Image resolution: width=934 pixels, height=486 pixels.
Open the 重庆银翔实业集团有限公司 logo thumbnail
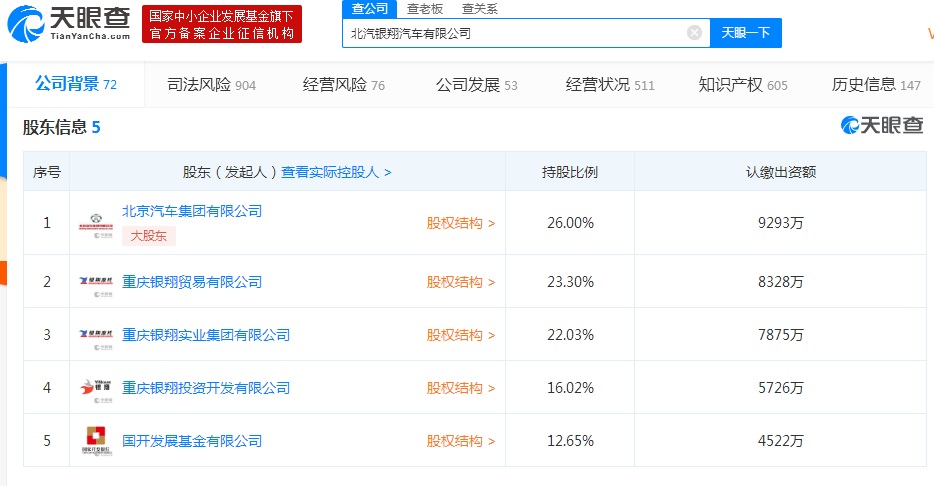pyautogui.click(x=96, y=338)
